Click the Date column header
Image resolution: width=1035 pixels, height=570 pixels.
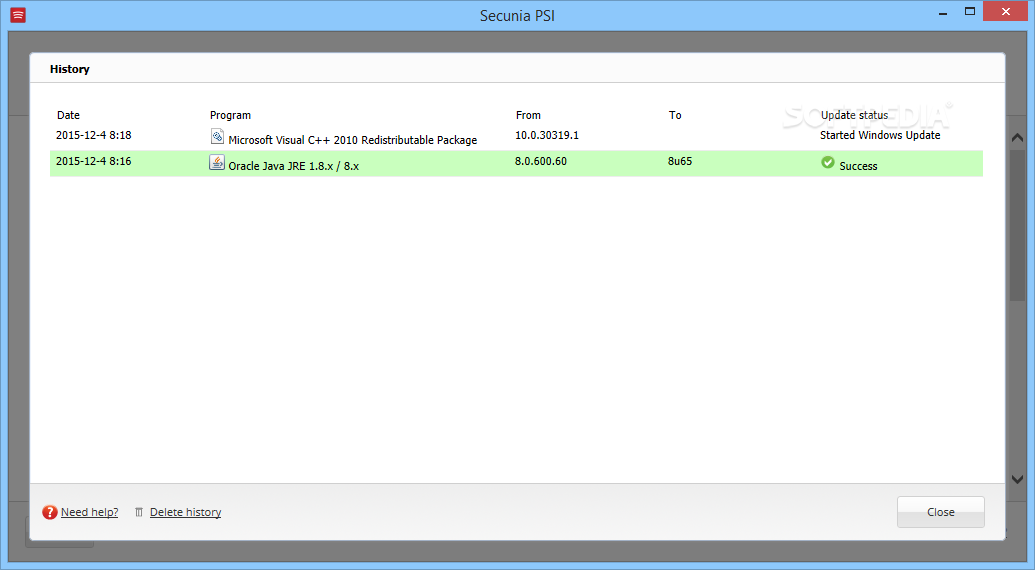68,115
